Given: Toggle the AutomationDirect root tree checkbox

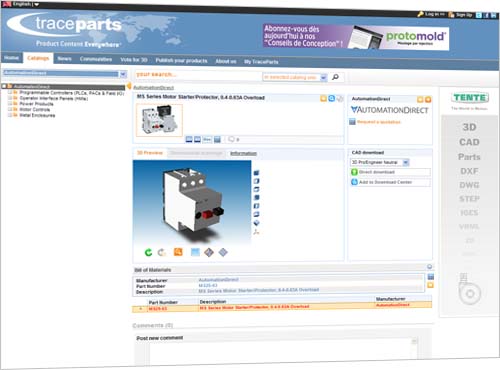Looking at the screenshot, I should [4, 86].
